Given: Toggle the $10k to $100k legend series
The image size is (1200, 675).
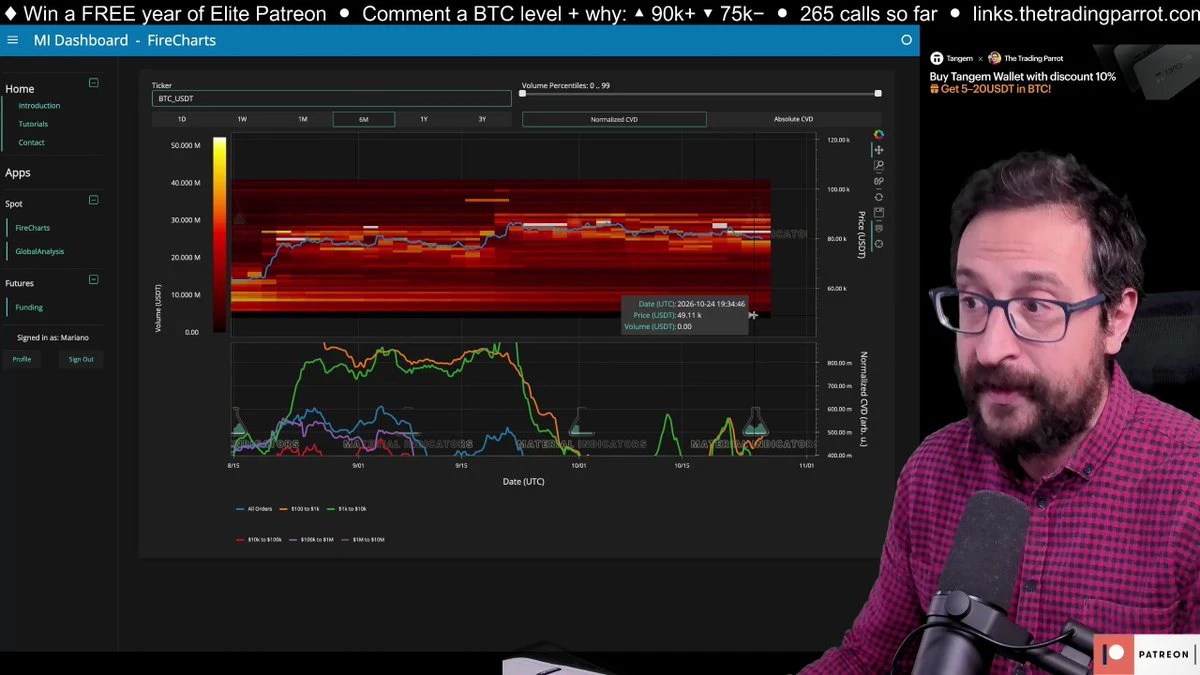Looking at the screenshot, I should 260,540.
